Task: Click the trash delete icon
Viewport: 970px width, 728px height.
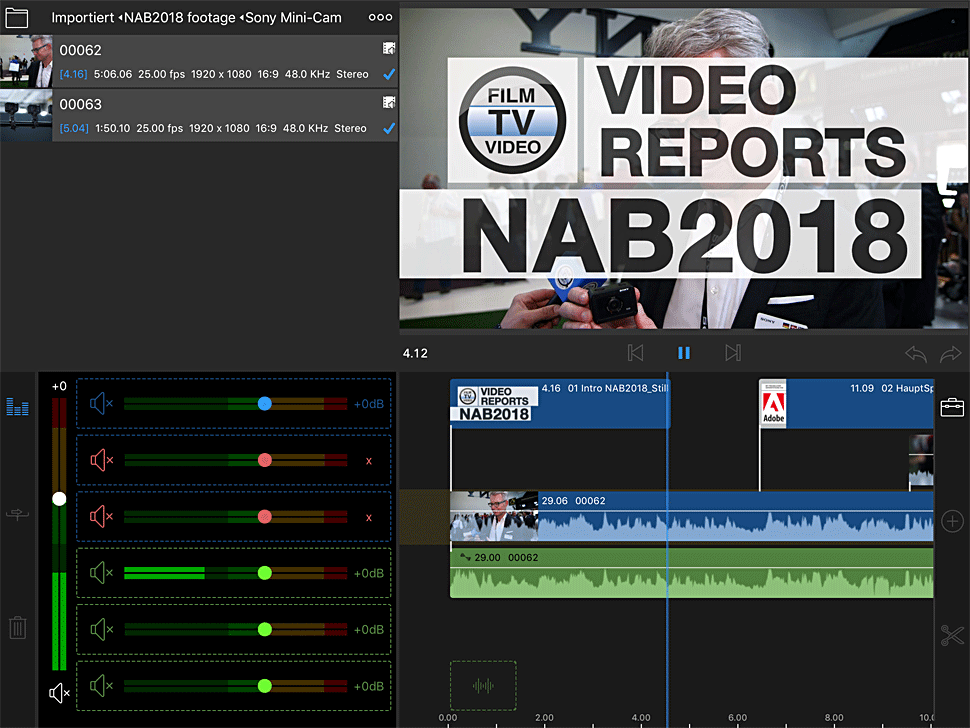Action: coord(17,627)
